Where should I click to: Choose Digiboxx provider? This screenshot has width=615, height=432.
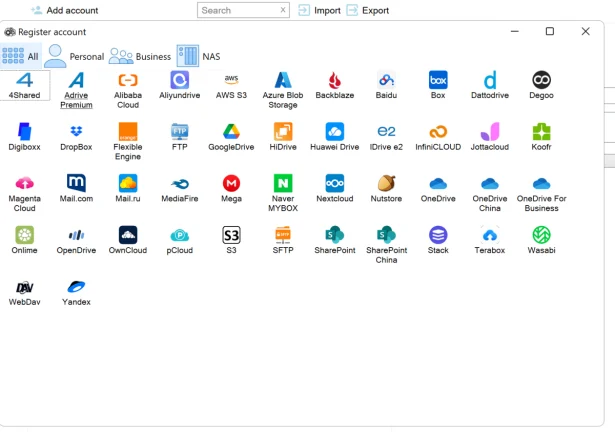(24, 137)
